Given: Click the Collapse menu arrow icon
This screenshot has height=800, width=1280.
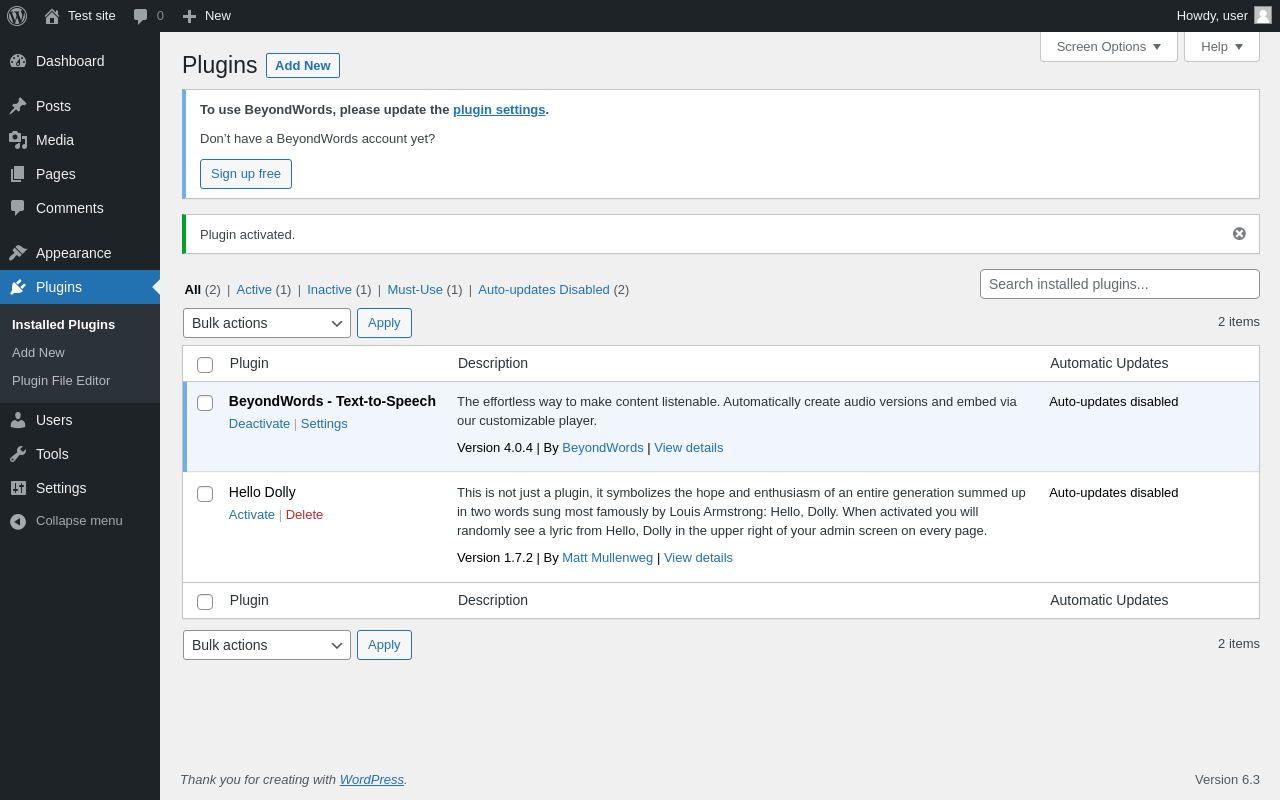Looking at the screenshot, I should [x=18, y=522].
